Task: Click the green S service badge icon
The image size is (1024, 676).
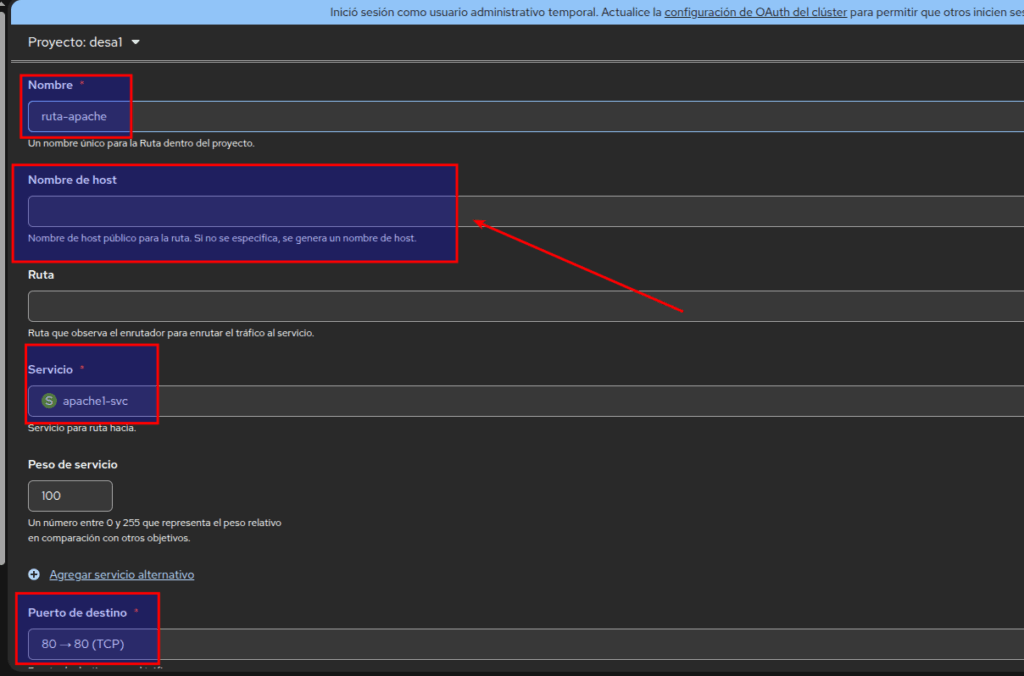Action: (49, 401)
